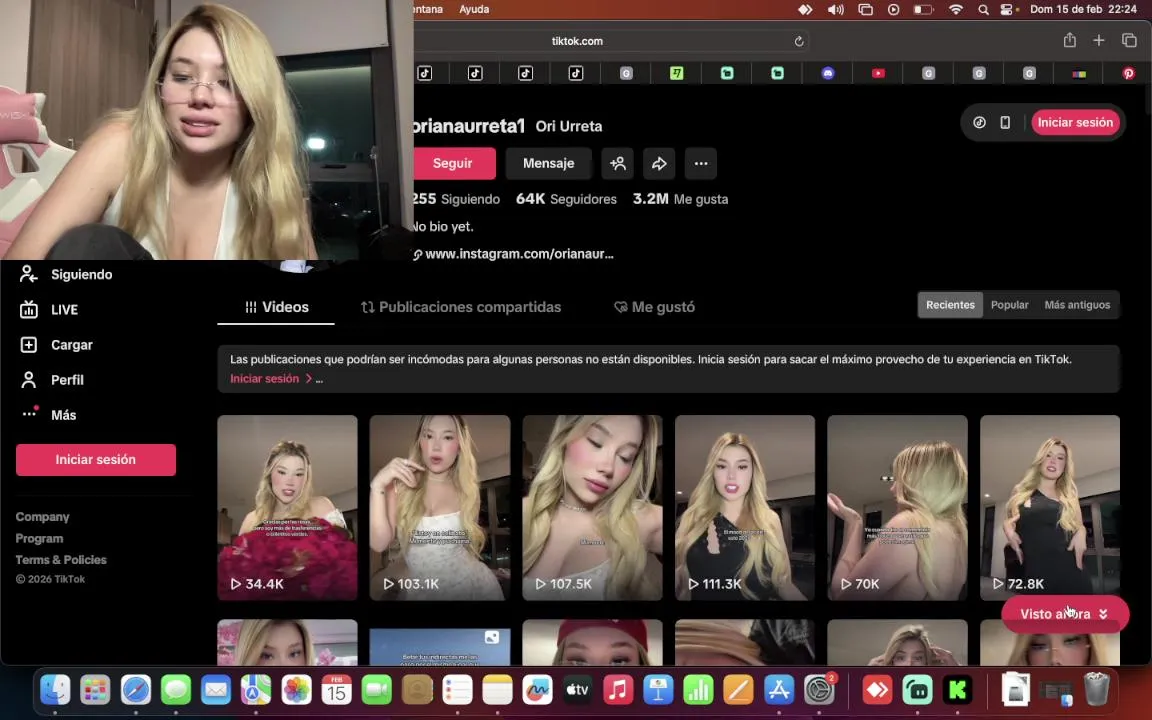Open the Trash in the Dock
1152x720 pixels.
coord(1096,690)
